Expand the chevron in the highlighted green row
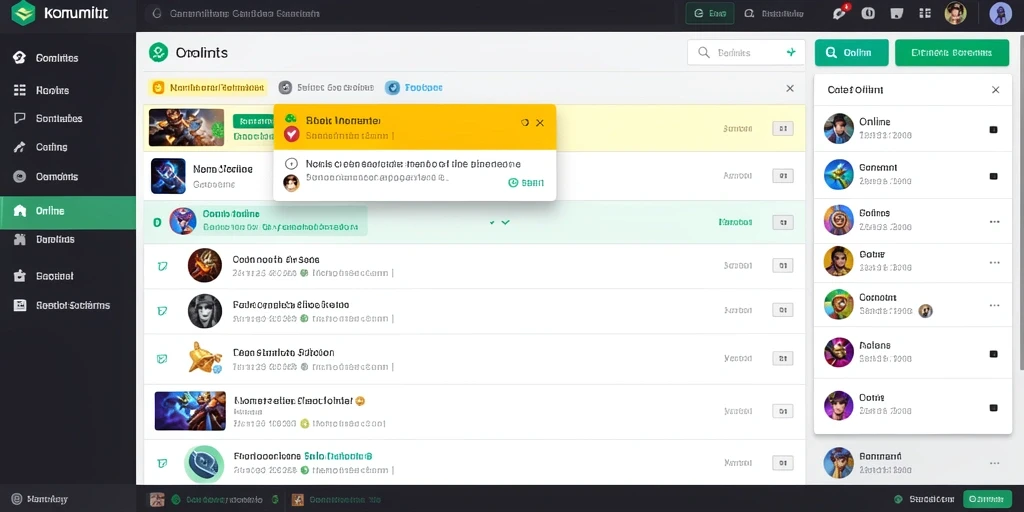This screenshot has width=1024, height=512. click(505, 222)
